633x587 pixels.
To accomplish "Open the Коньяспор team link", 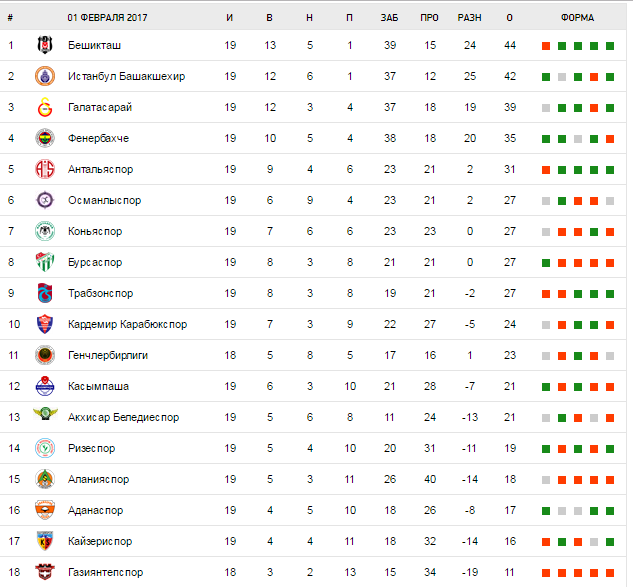I will tap(95, 231).
